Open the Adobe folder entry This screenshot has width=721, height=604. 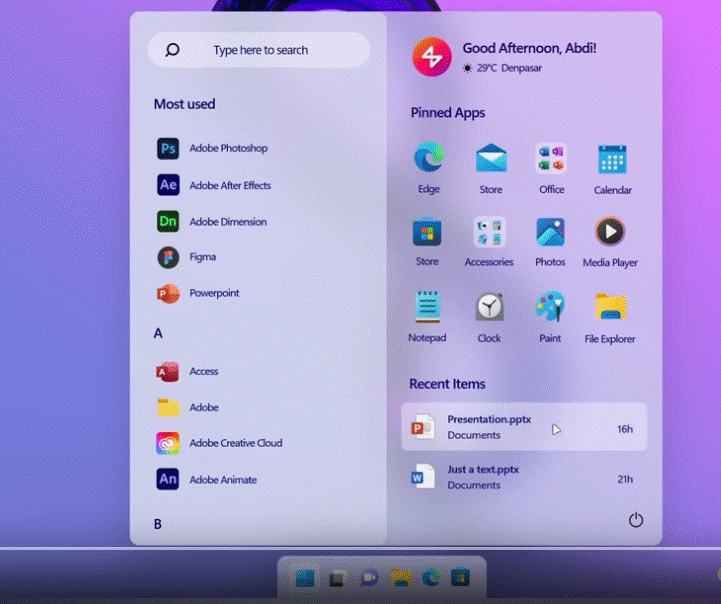pyautogui.click(x=188, y=407)
